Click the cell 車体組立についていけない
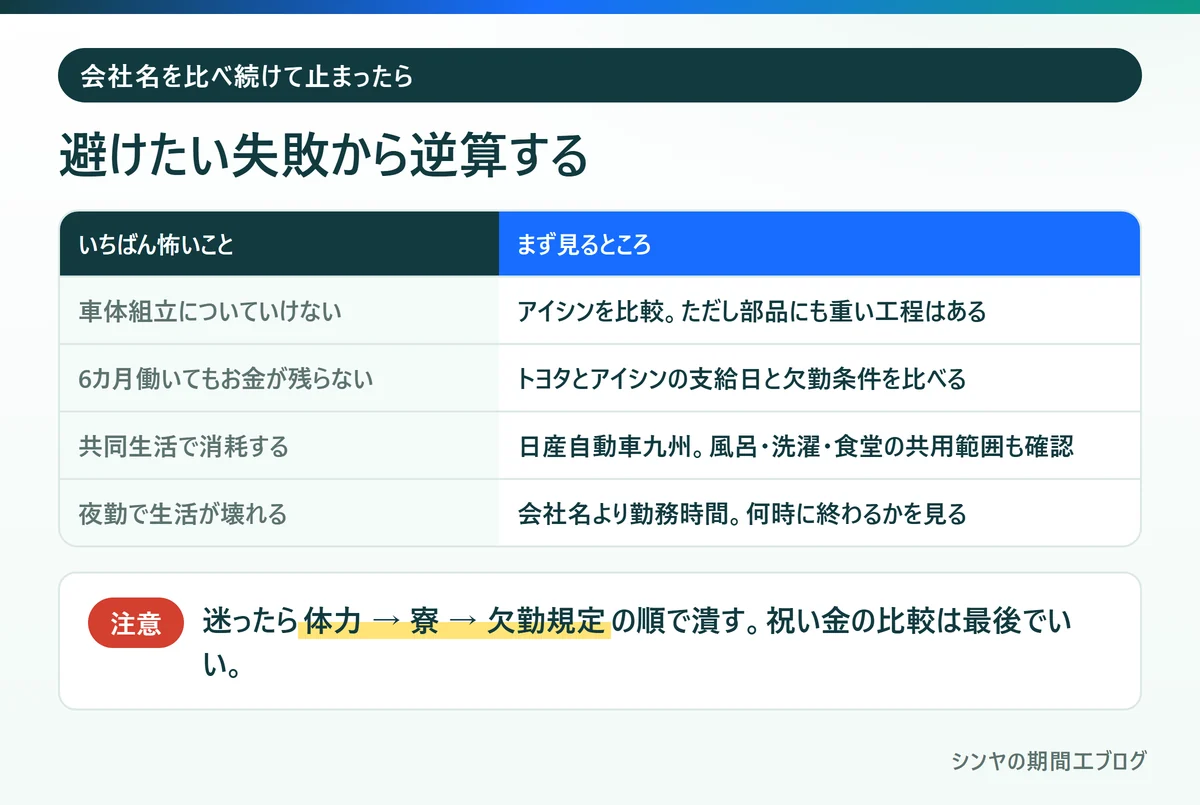The height and width of the screenshot is (805, 1200). pos(279,311)
